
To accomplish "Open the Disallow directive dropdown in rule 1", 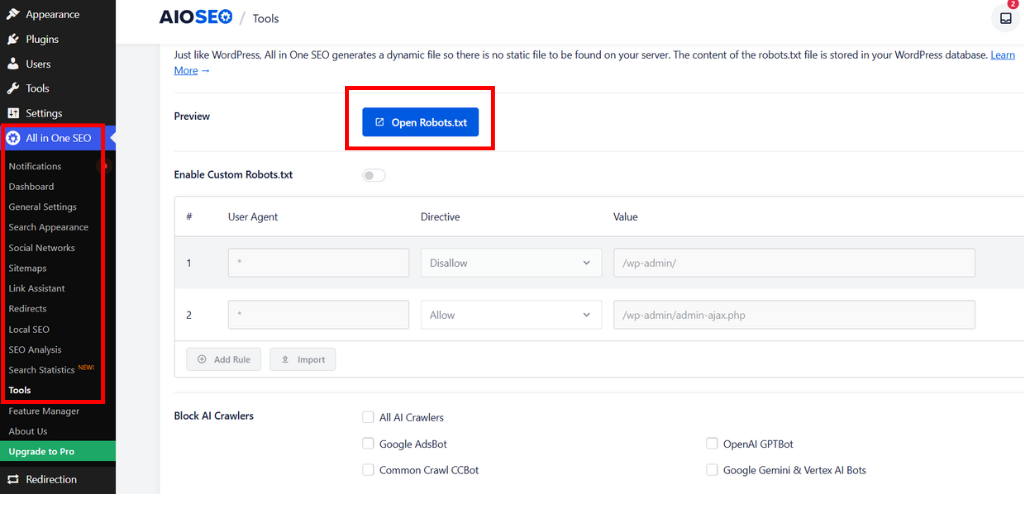I will 511,263.
